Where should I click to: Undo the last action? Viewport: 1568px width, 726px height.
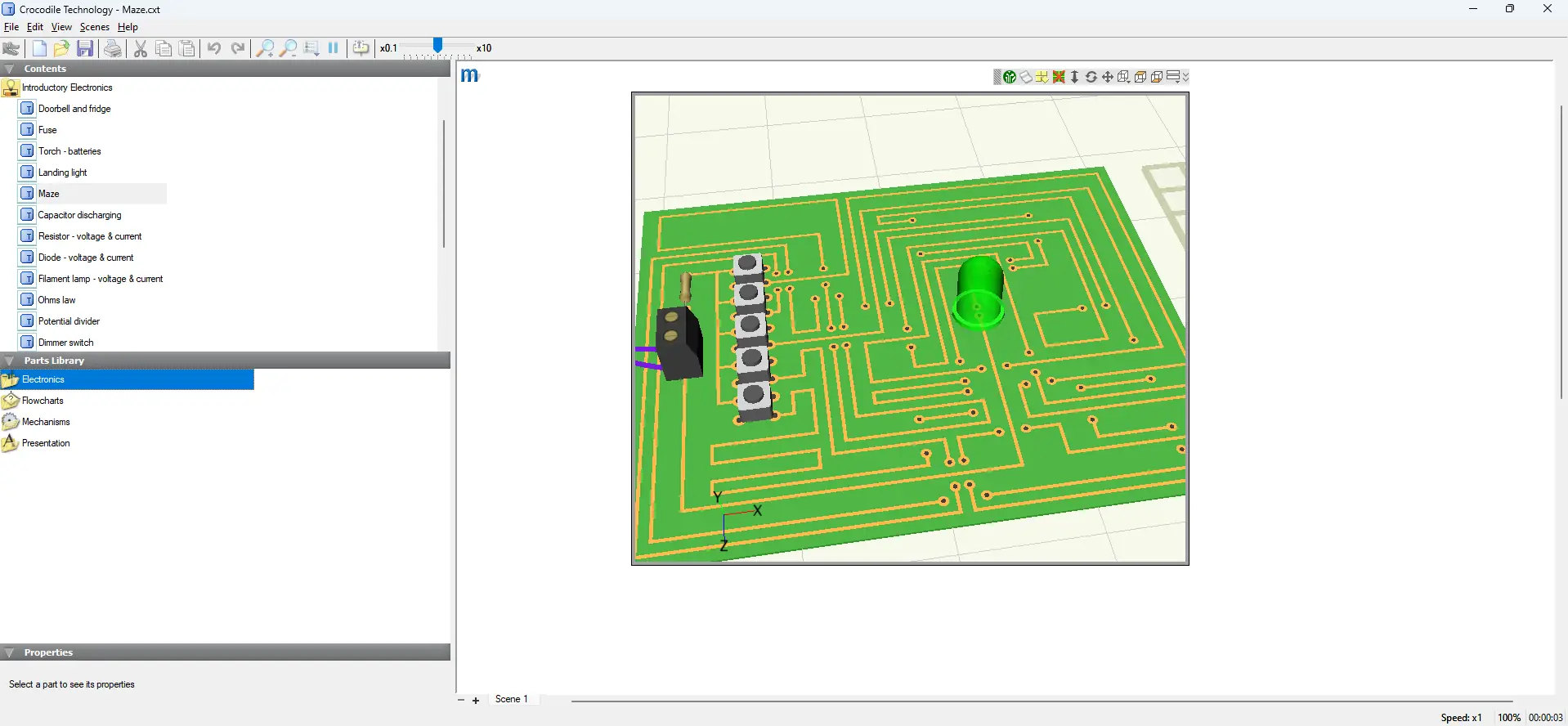coord(214,48)
